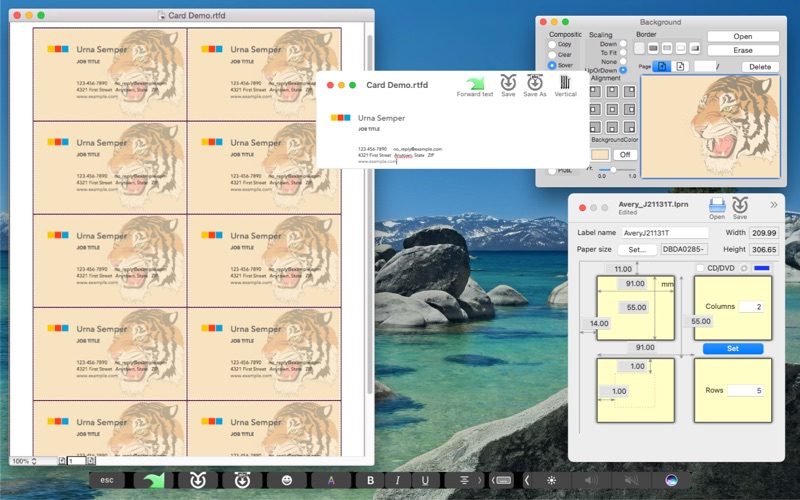Choose the first blank border style
The width and height of the screenshot is (800, 500).
(x=639, y=48)
